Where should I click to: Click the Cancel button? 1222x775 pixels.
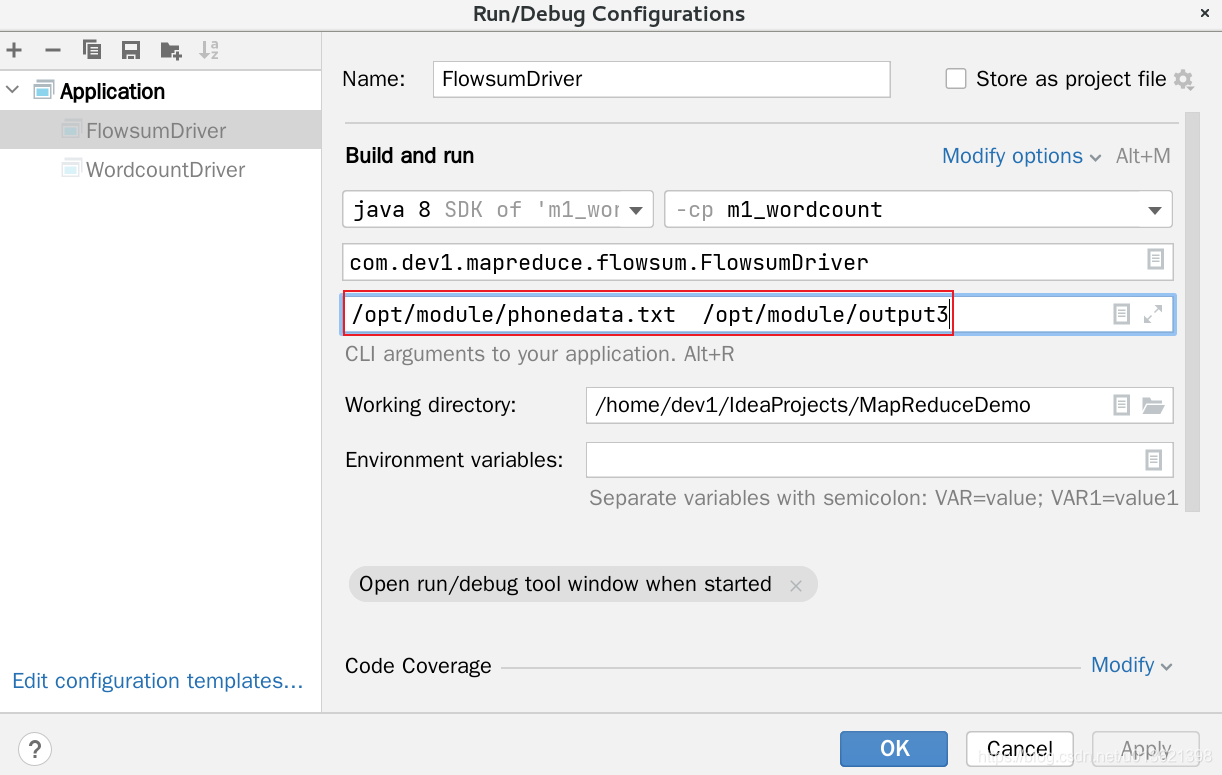[x=1020, y=748]
